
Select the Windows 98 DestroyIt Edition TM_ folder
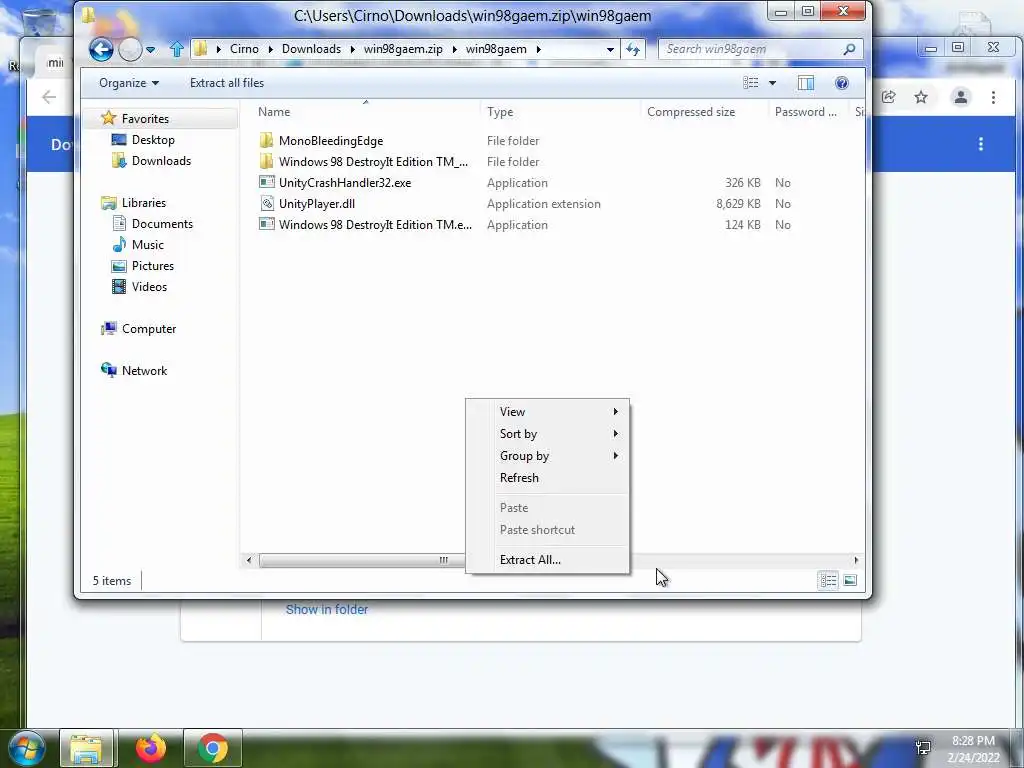(373, 162)
